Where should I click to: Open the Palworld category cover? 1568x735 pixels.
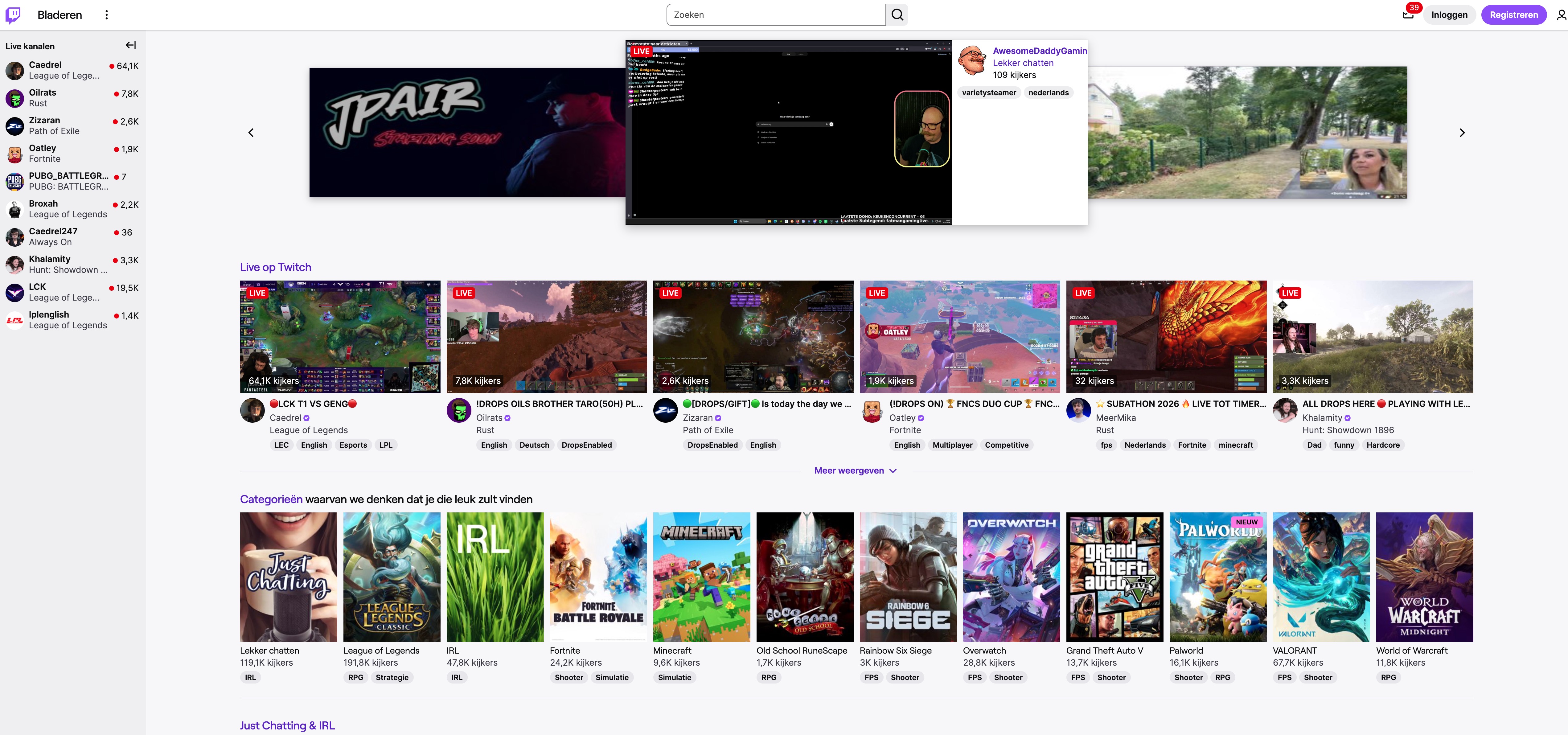(x=1218, y=577)
